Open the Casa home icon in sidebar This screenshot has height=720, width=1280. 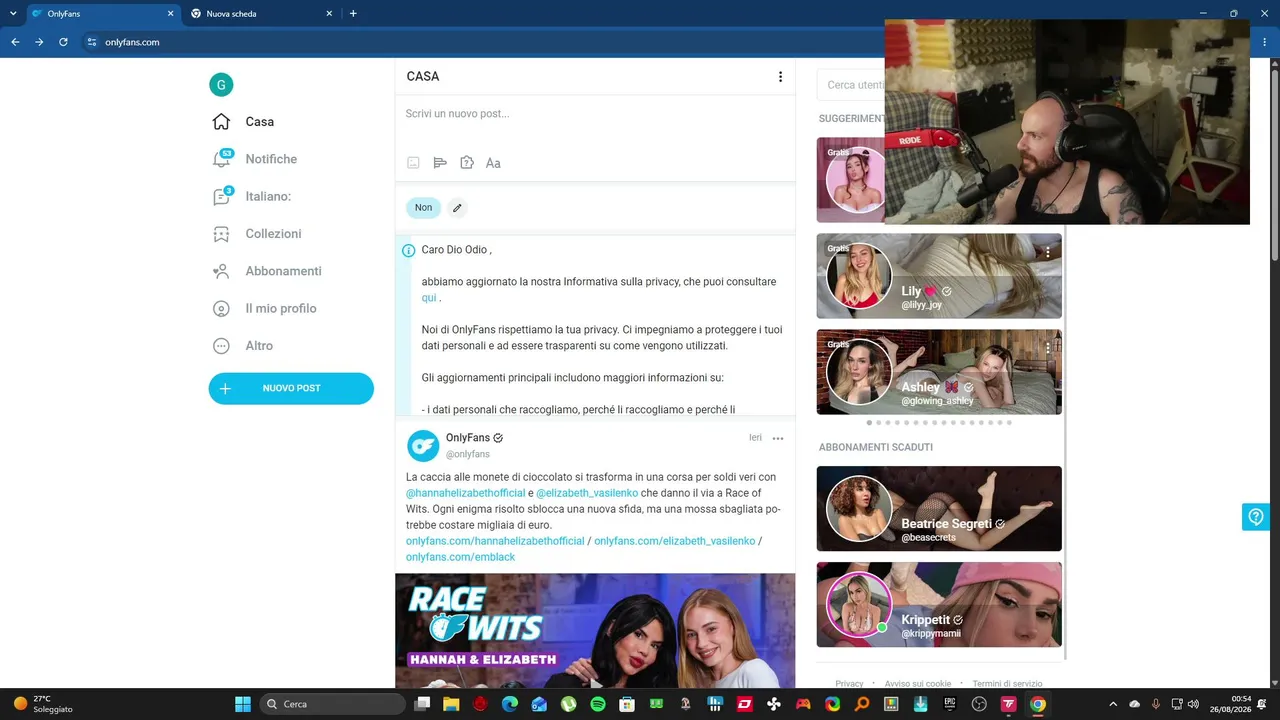pos(221,122)
